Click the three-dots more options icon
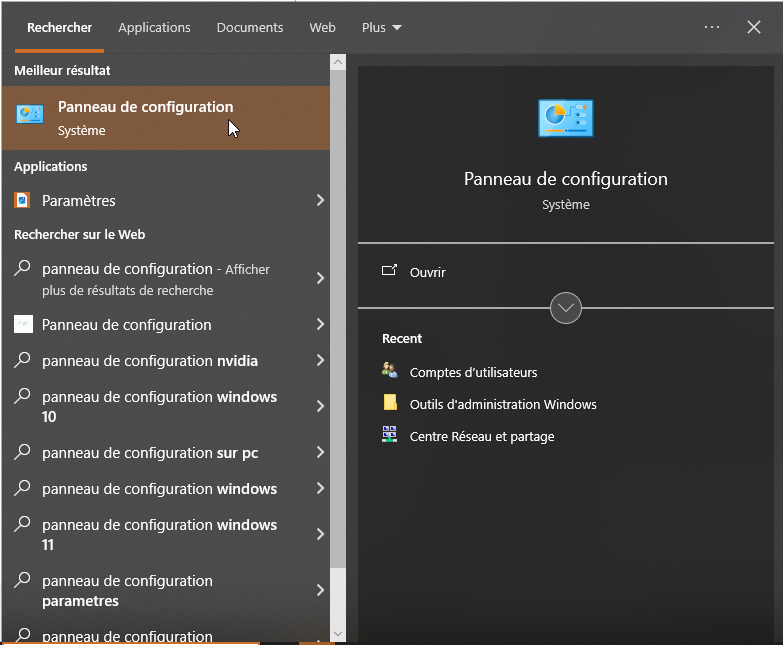 pyautogui.click(x=711, y=27)
